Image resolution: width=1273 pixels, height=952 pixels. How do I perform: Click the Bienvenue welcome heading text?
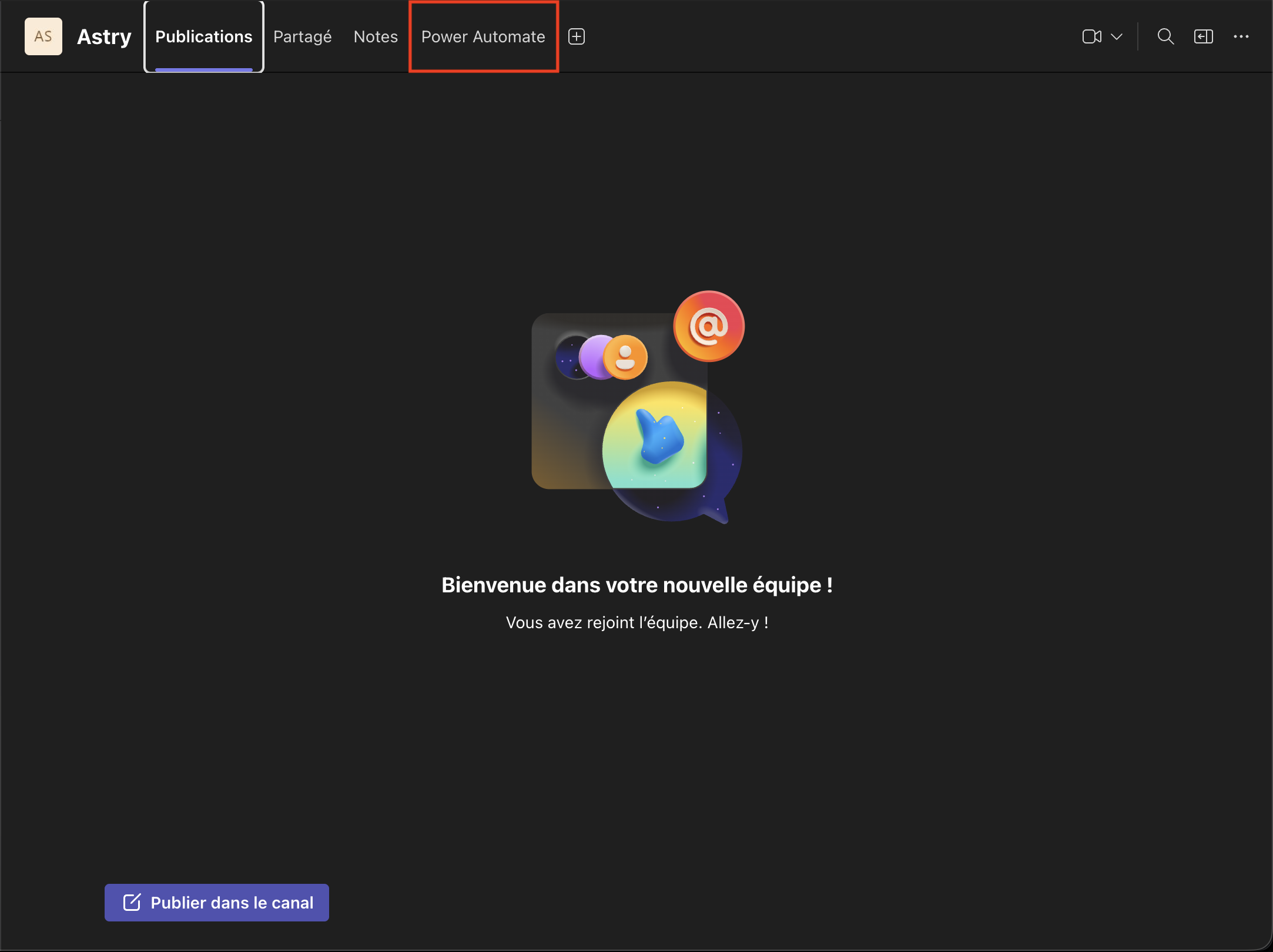click(x=636, y=585)
